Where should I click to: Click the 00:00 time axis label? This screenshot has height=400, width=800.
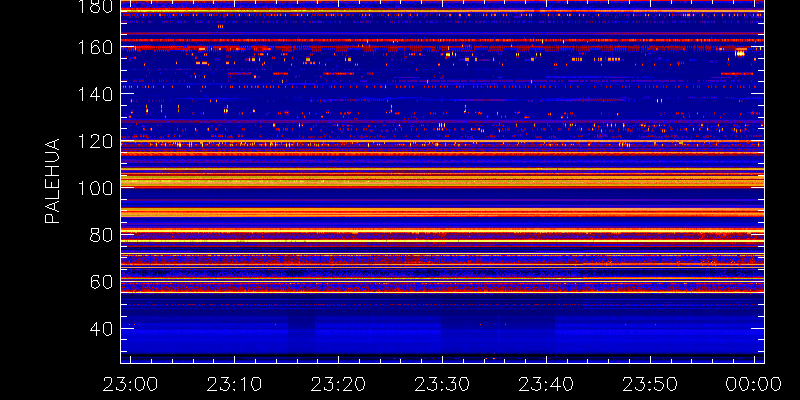pyautogui.click(x=754, y=384)
